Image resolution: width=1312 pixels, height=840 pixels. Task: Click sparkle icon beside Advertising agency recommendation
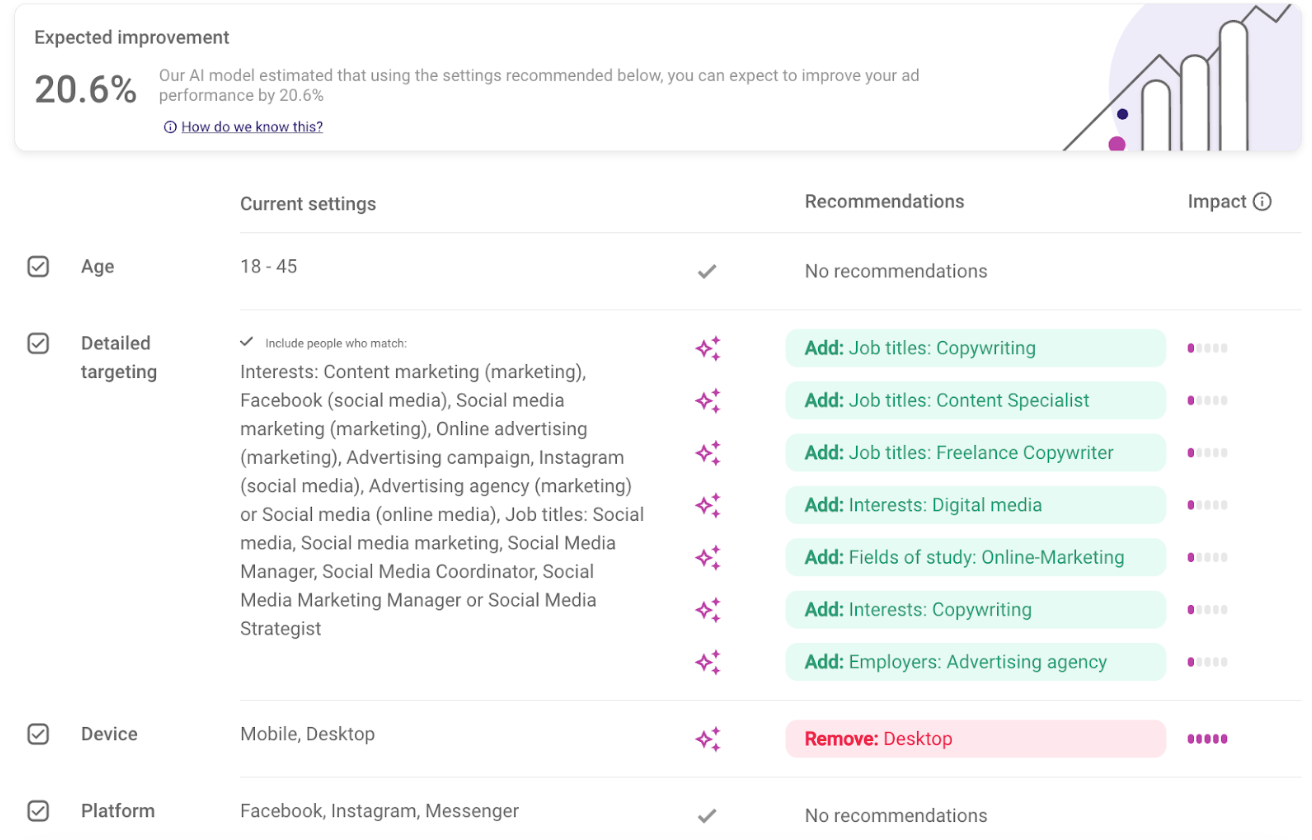point(708,662)
